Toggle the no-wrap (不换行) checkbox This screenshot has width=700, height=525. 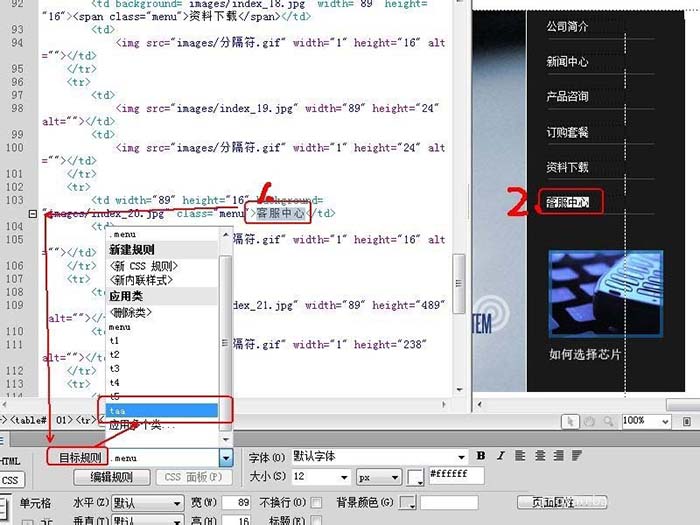(316, 503)
